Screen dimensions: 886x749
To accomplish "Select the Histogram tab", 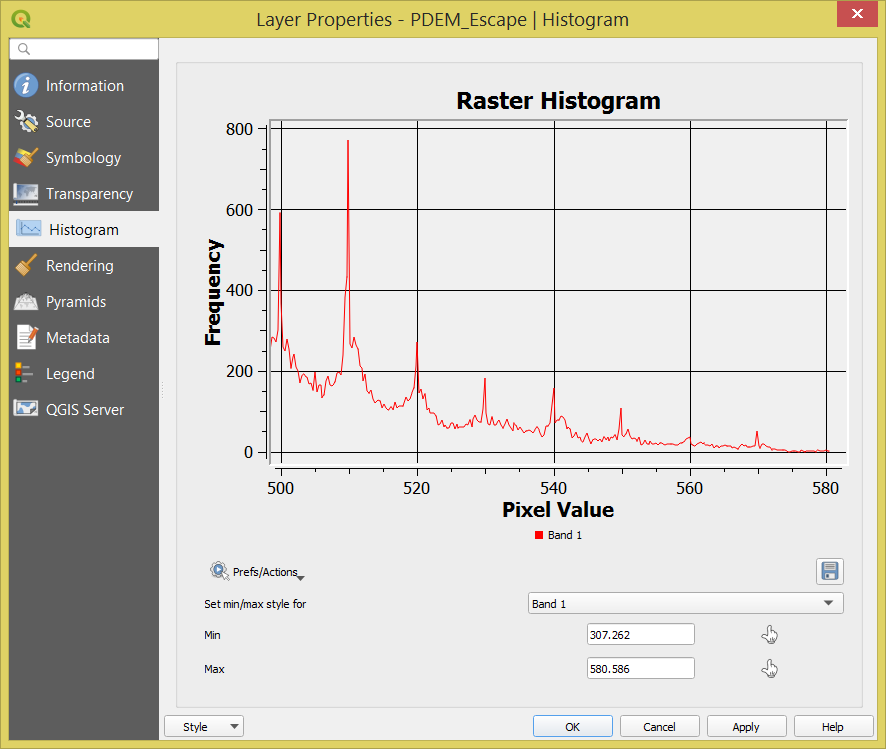I will coord(84,229).
